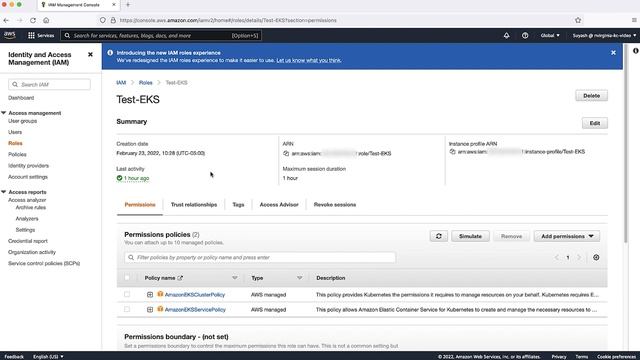Open a new browser tab
This screenshot has width=640, height=360.
[128, 5]
